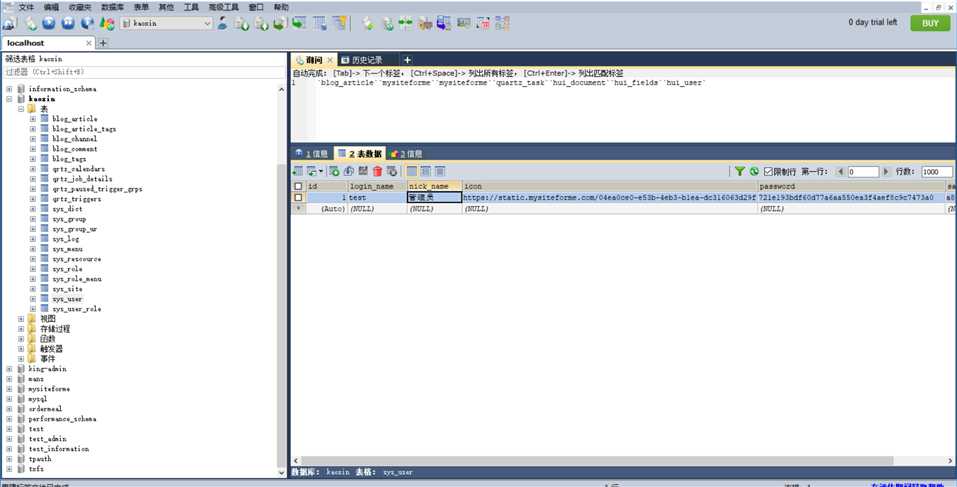Screen dimensions: 957x487
Task: Click the first blue circular execute icon
Action: (x=49, y=23)
